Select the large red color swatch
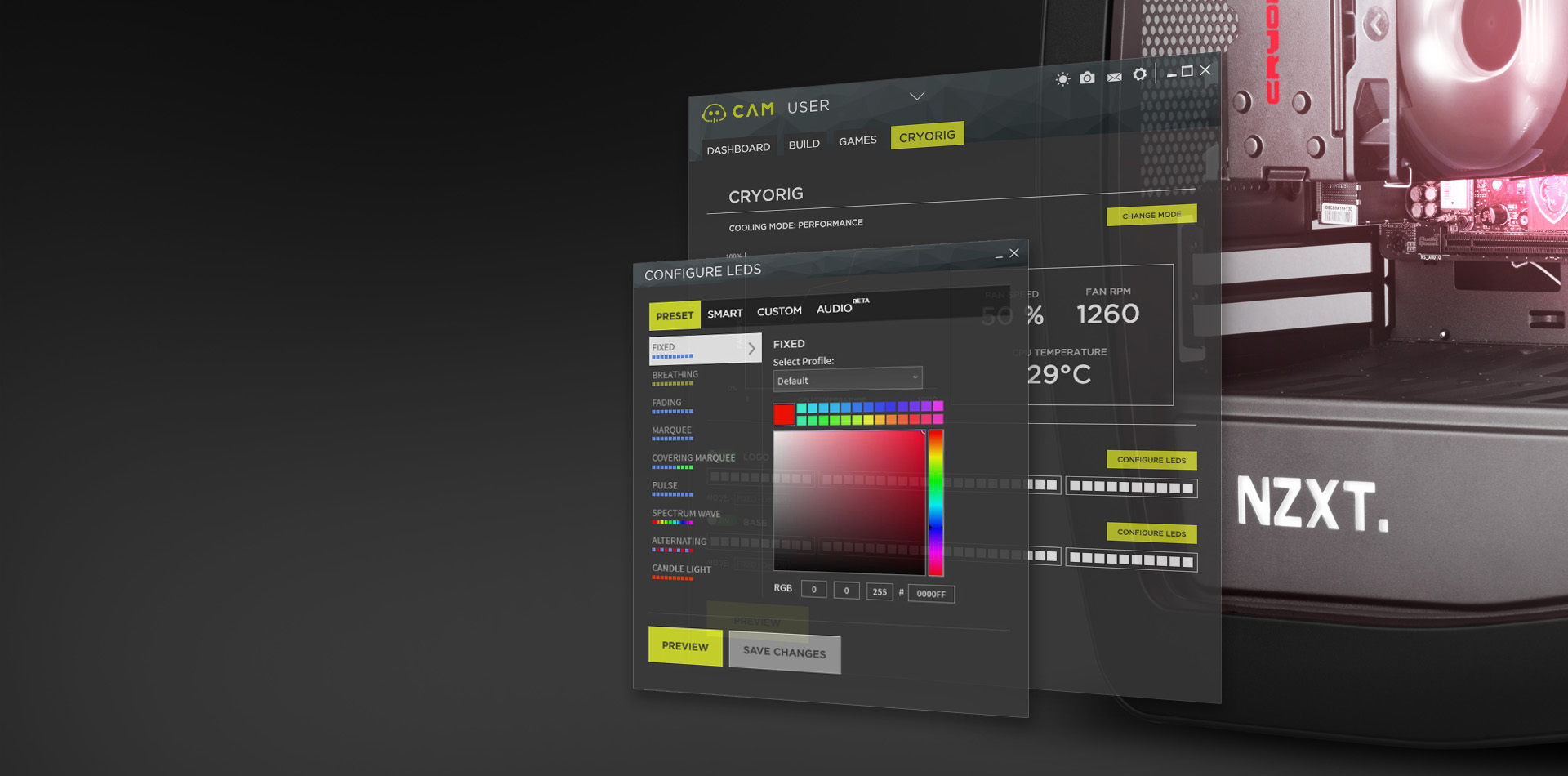Viewport: 1568px width, 776px height. pyautogui.click(x=783, y=414)
